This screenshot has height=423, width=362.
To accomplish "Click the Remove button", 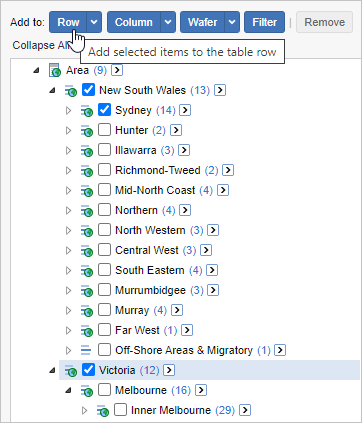I will [x=324, y=22].
